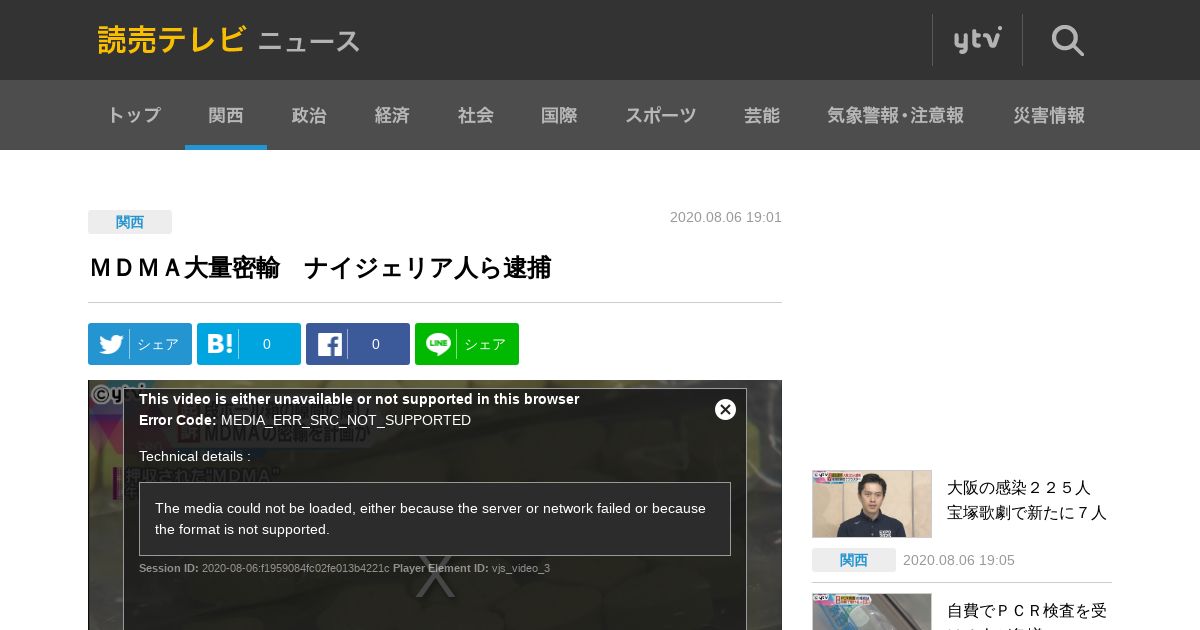Go to the 経済 section

point(392,115)
